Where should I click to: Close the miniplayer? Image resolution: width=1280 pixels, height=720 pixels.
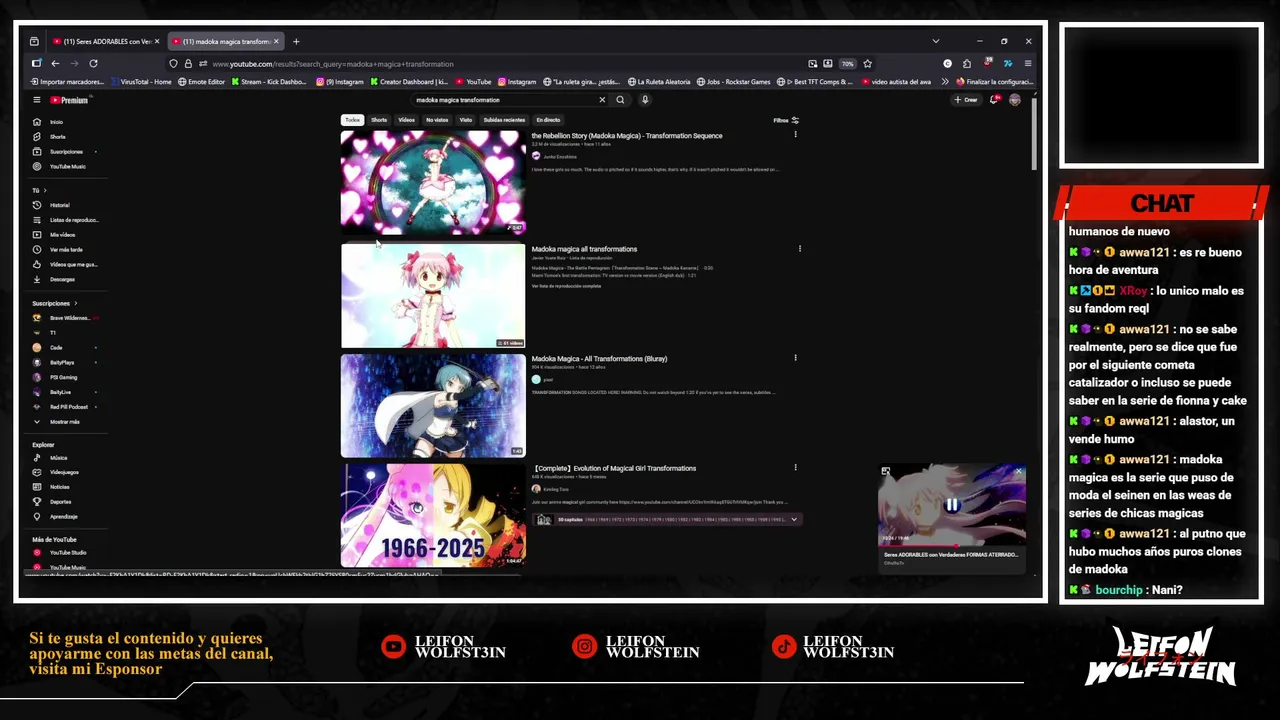[1019, 471]
